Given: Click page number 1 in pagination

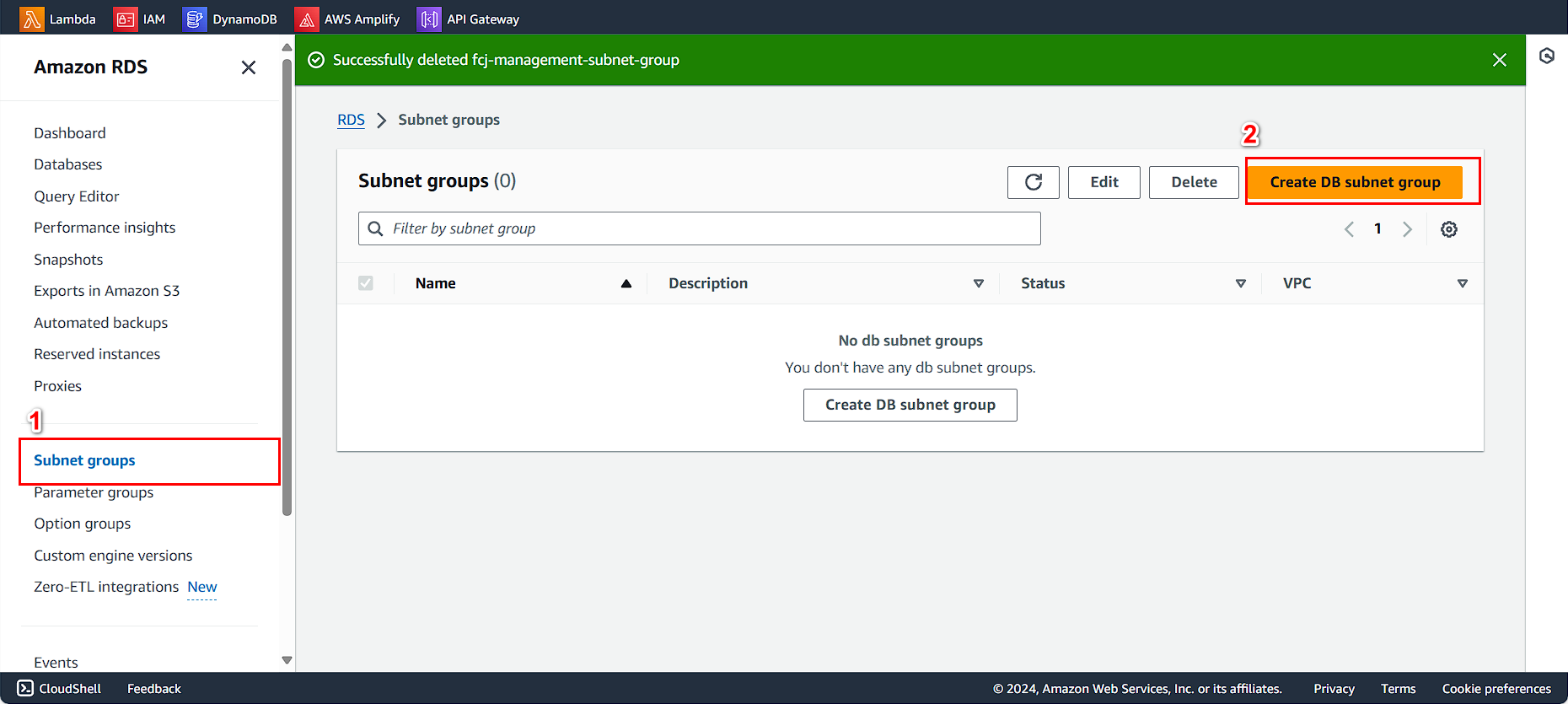Looking at the screenshot, I should pos(1377,228).
